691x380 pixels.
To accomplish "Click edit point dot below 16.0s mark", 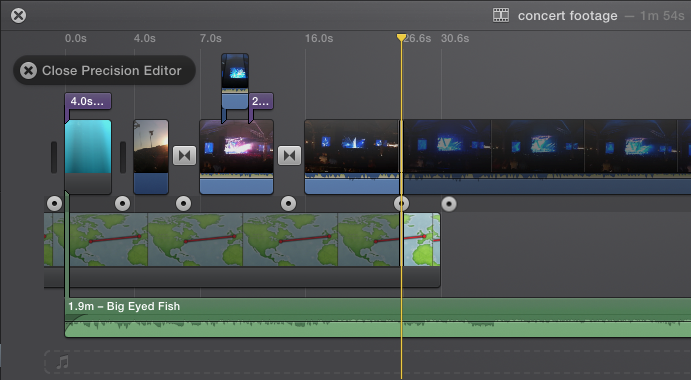I will tap(289, 204).
